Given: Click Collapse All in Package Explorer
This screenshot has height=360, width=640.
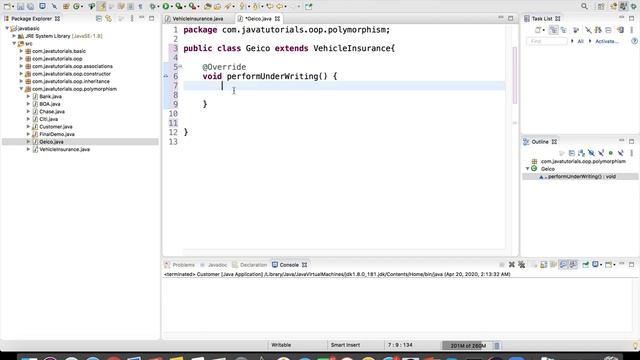Looking at the screenshot, I should [99, 18].
